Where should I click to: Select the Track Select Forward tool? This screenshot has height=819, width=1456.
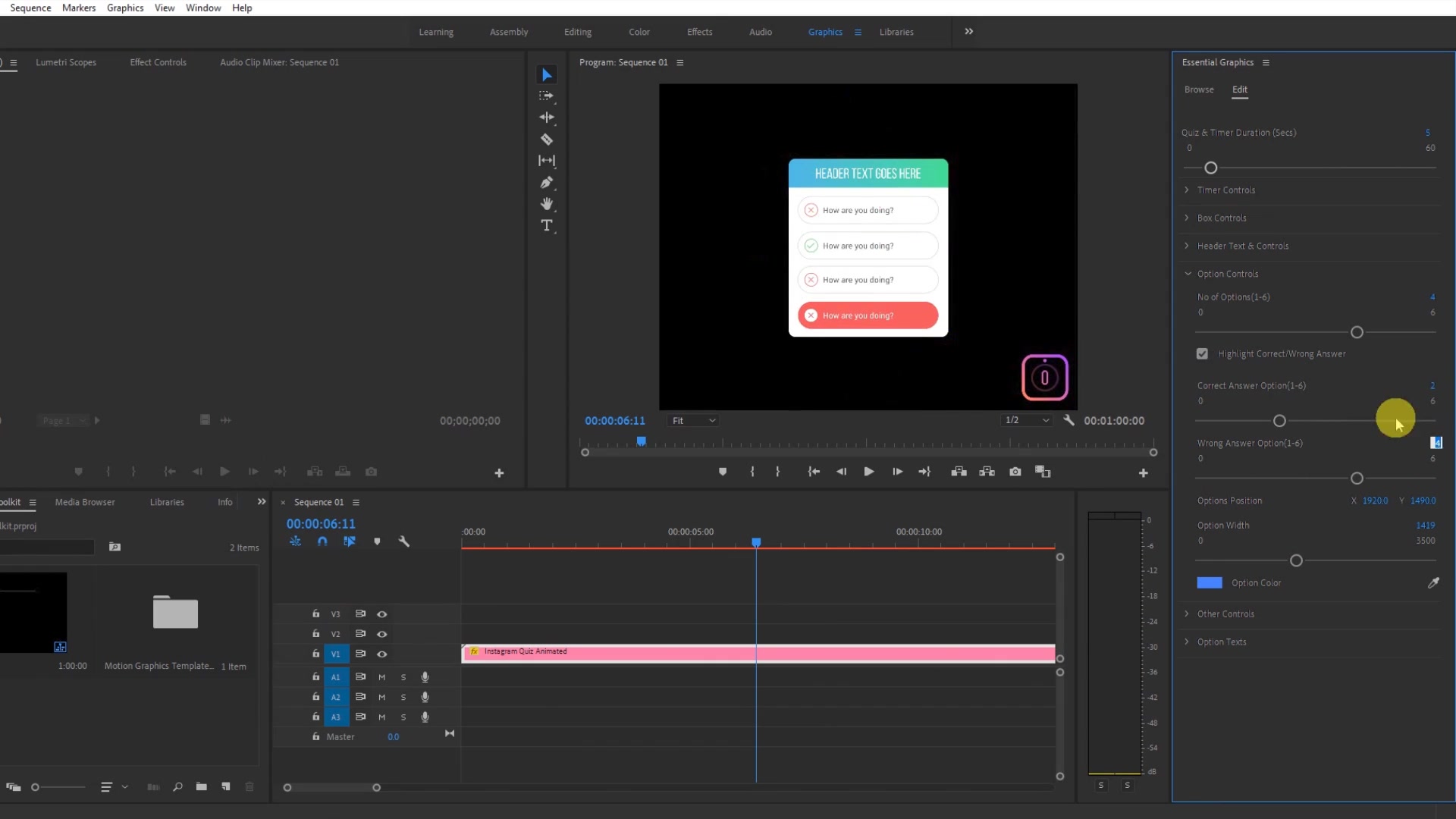pyautogui.click(x=547, y=96)
